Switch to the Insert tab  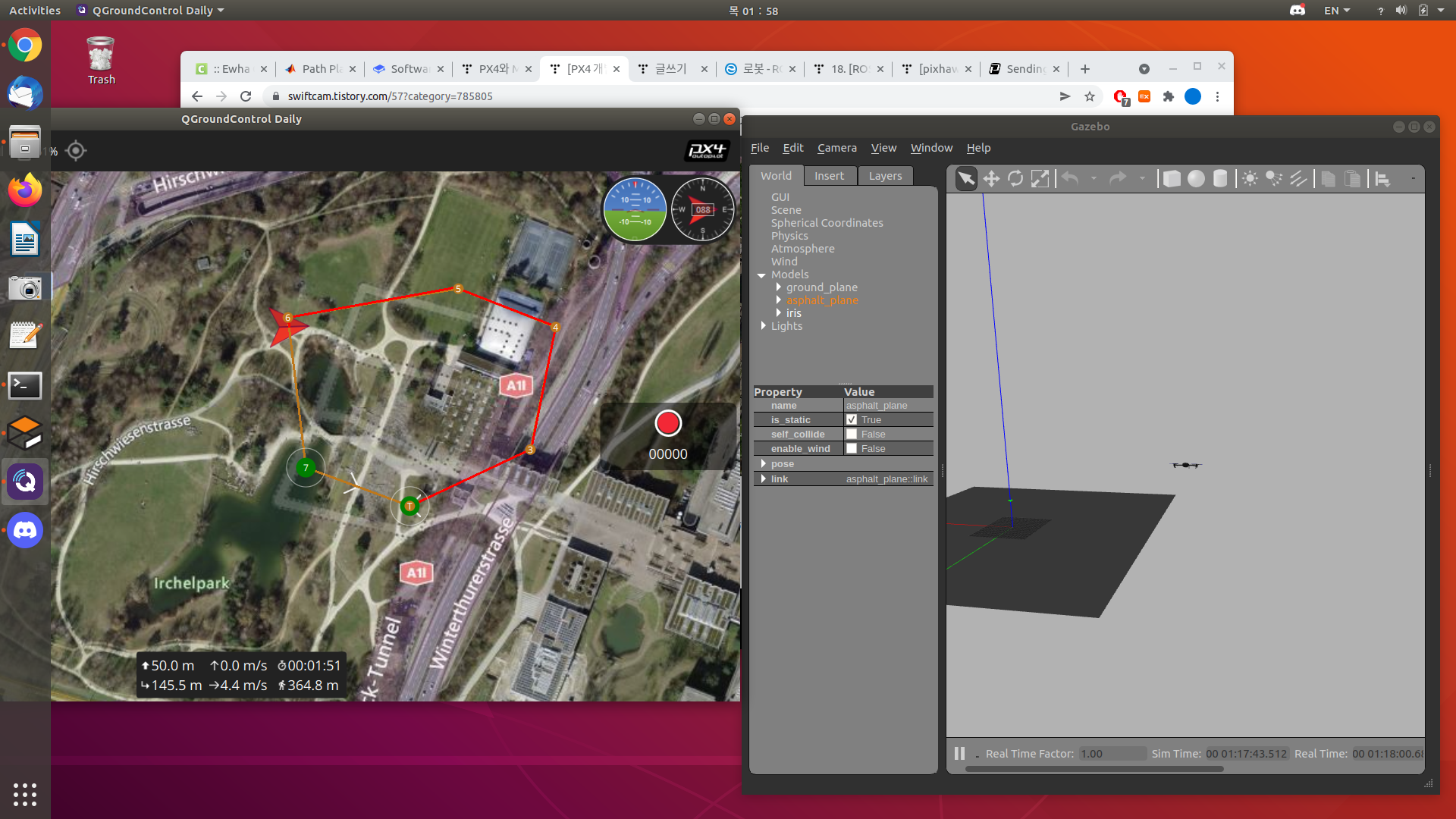[829, 176]
